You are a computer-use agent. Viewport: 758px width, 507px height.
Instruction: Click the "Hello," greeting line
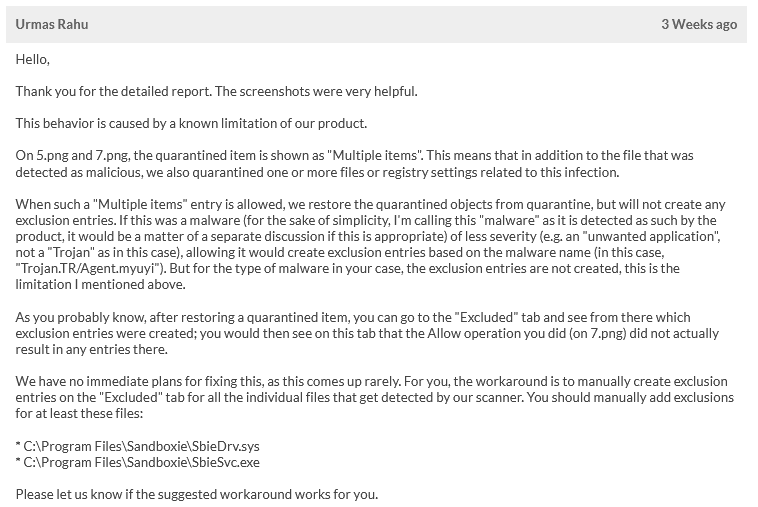coord(33,60)
